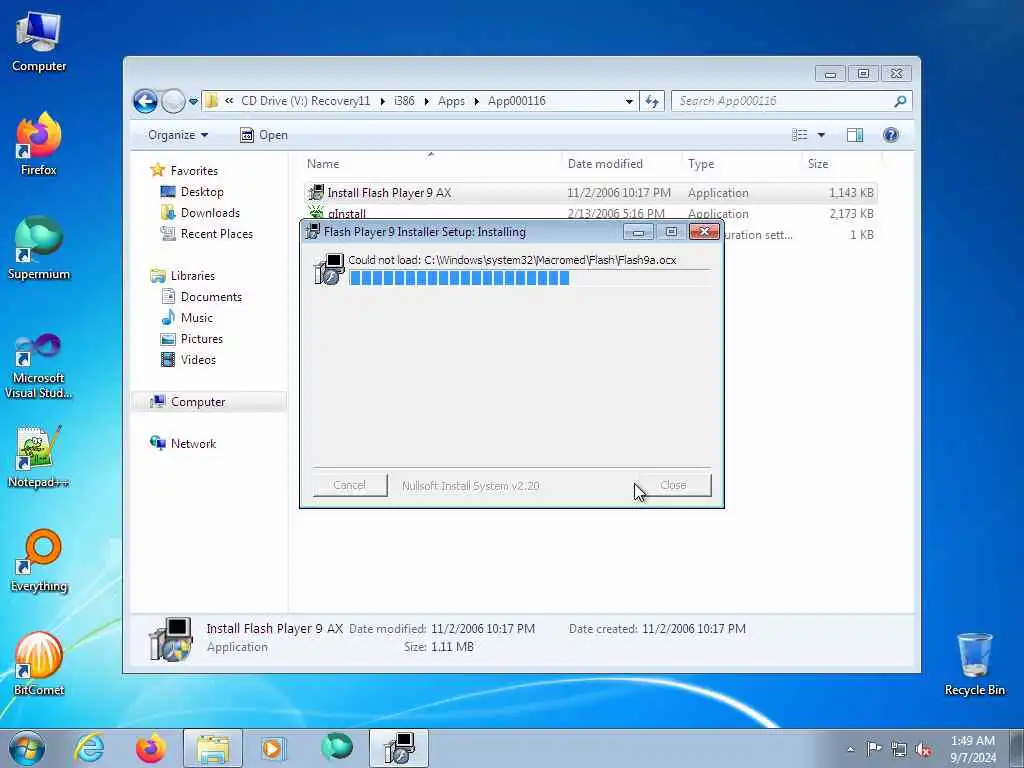
Task: Expand the view options dropdown arrow
Action: [x=821, y=135]
